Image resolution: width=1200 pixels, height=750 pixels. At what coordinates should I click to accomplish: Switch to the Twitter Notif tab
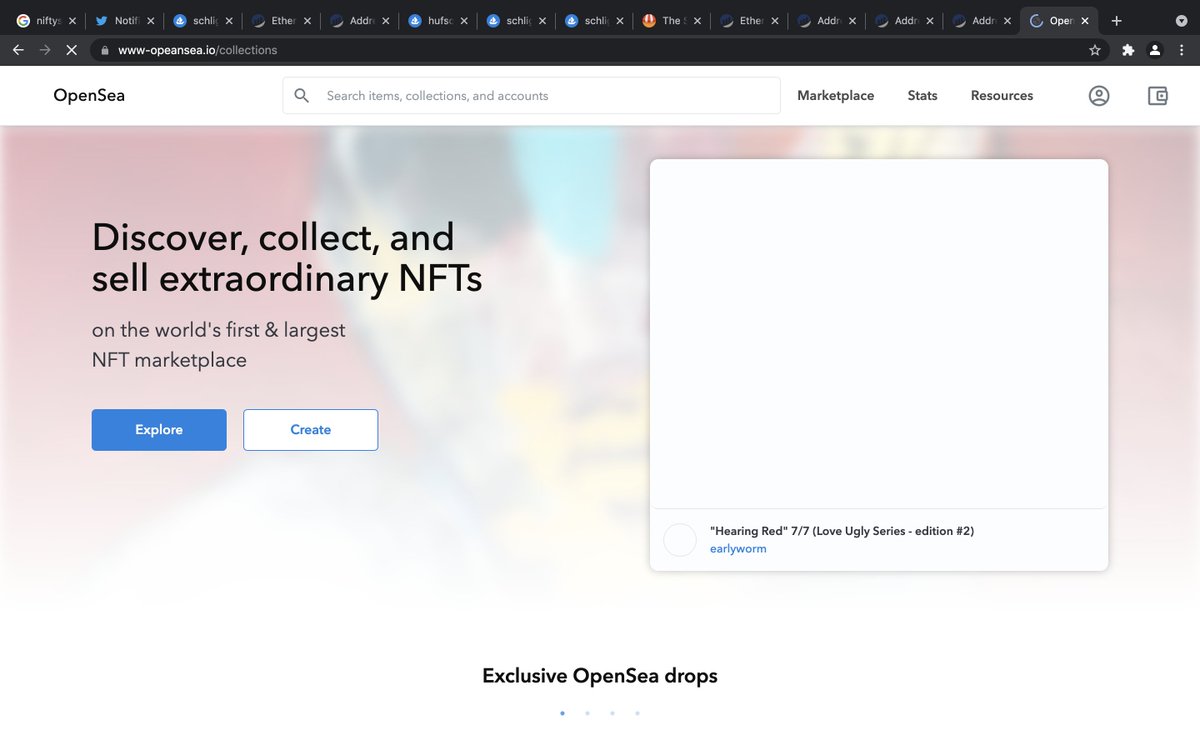coord(125,20)
